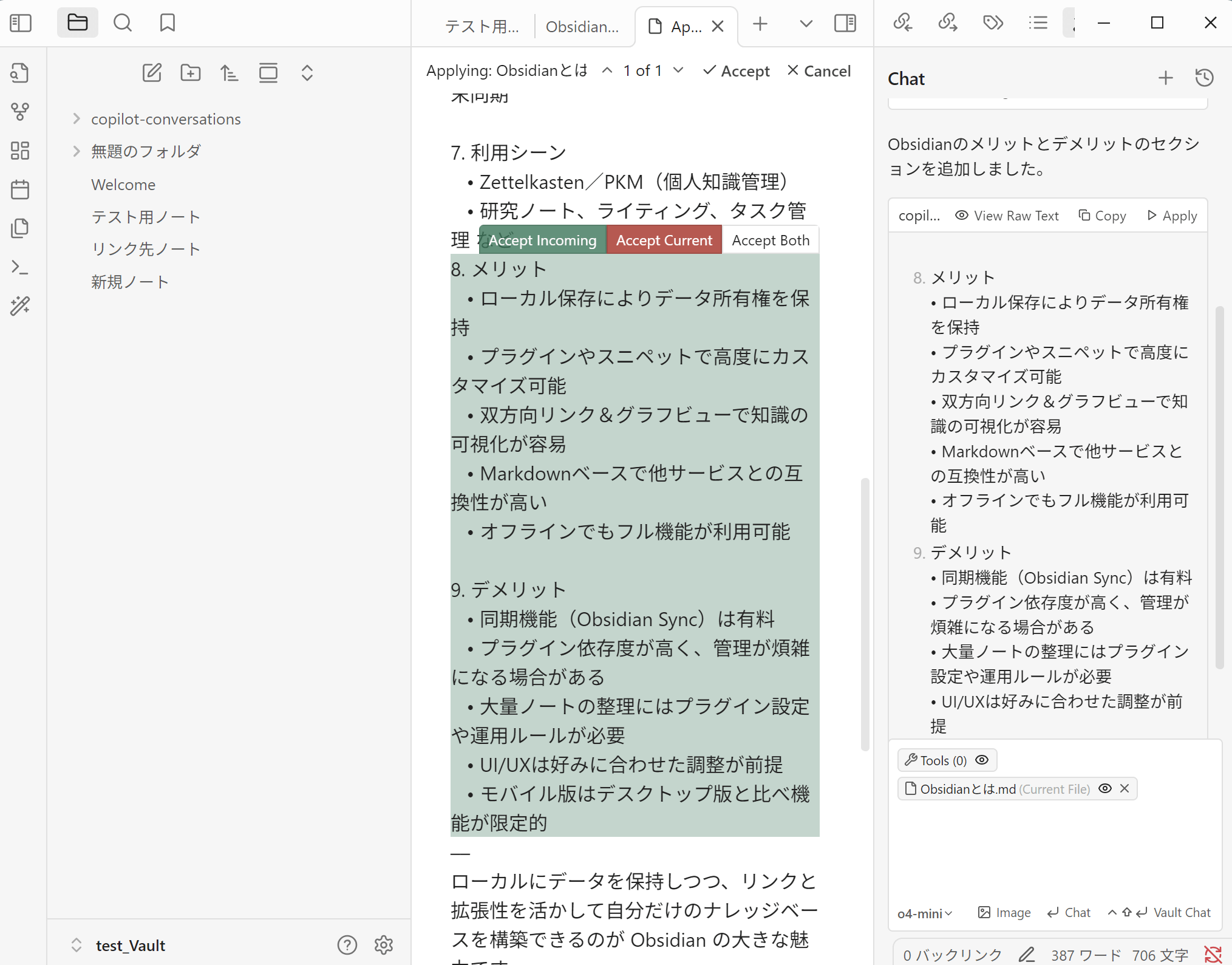The width and height of the screenshot is (1232, 965).
Task: Open chat history
Action: 1204,78
